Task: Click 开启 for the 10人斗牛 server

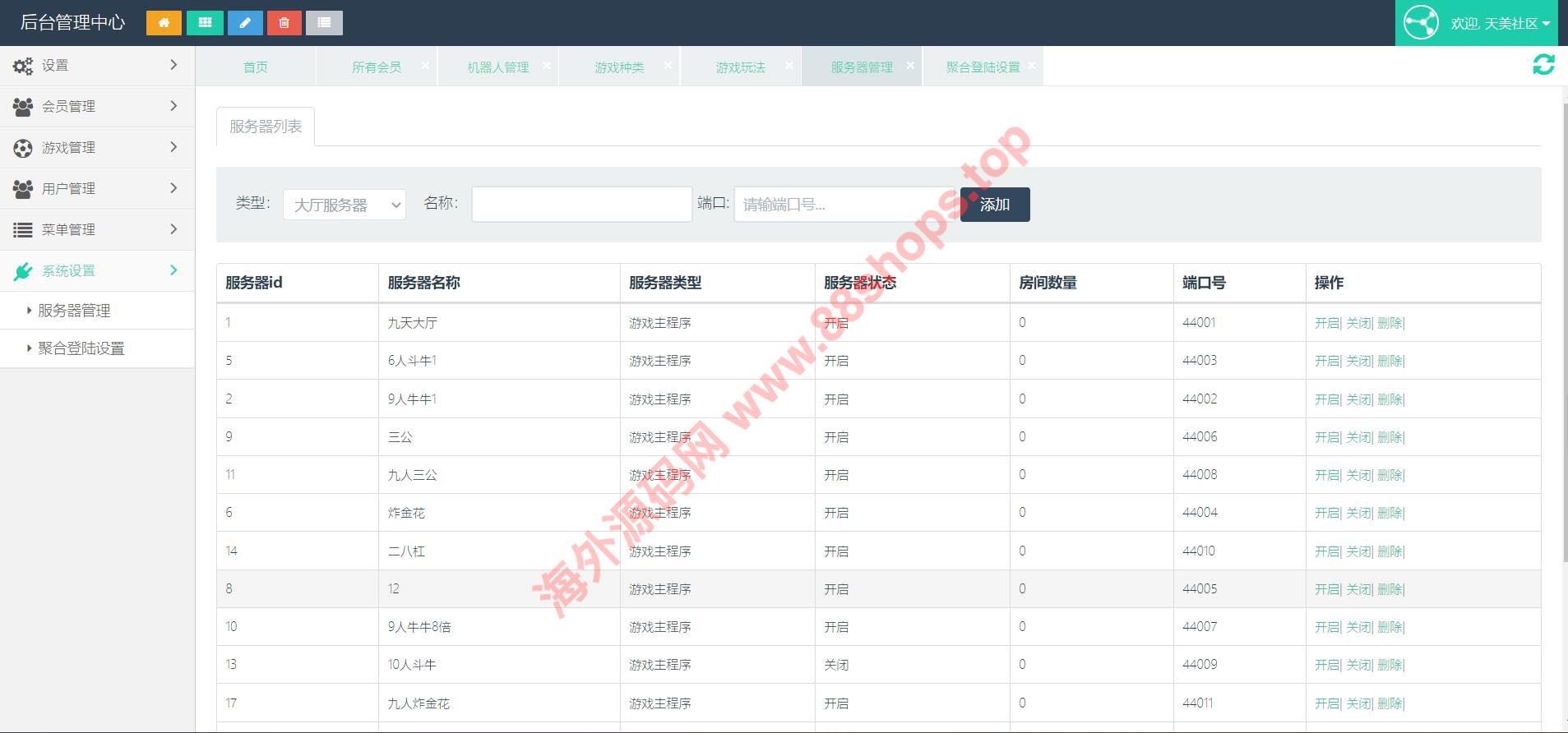Action: tap(1326, 665)
